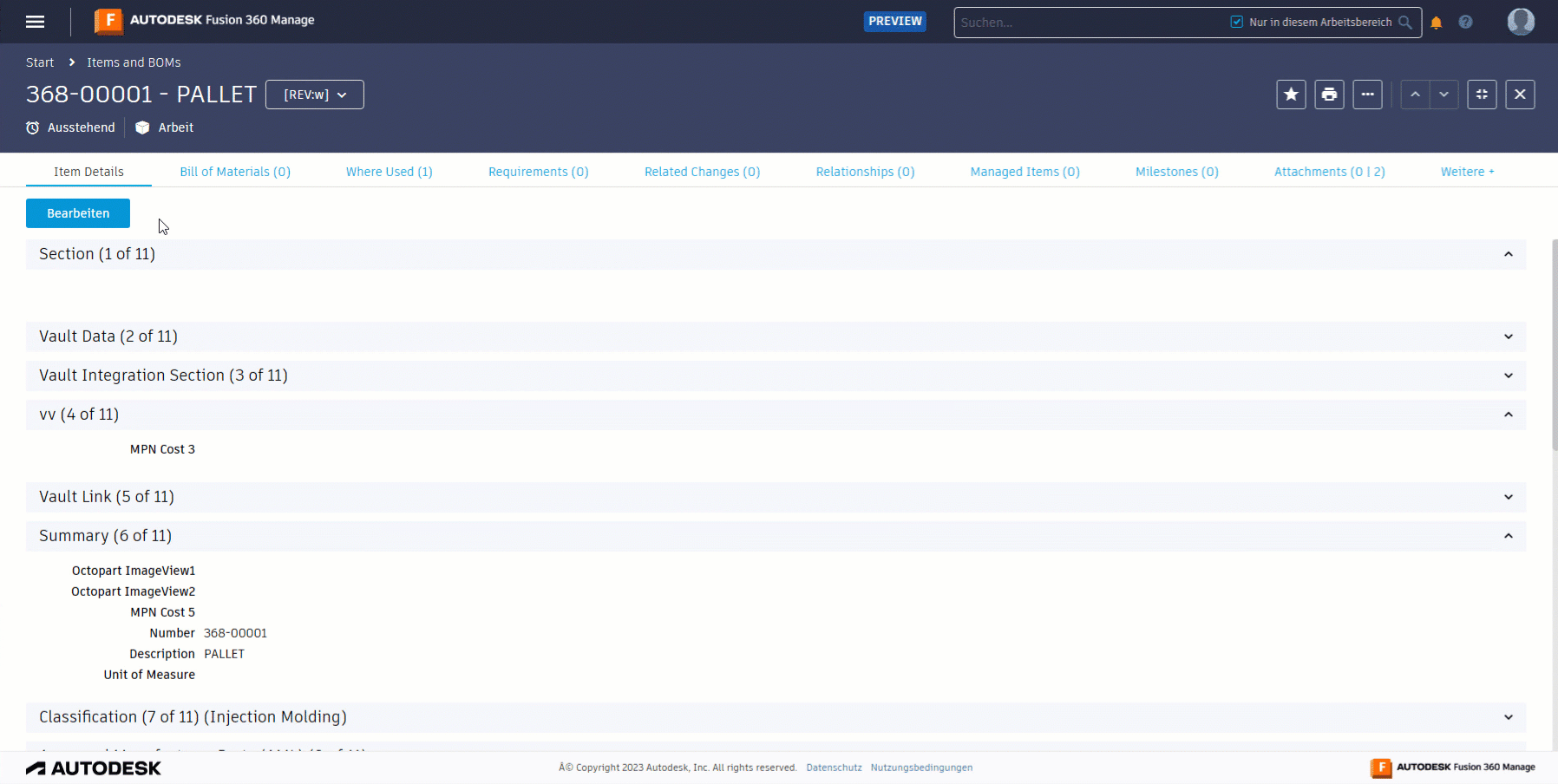Expand Vault Link (5 of 11)

pyautogui.click(x=1509, y=497)
